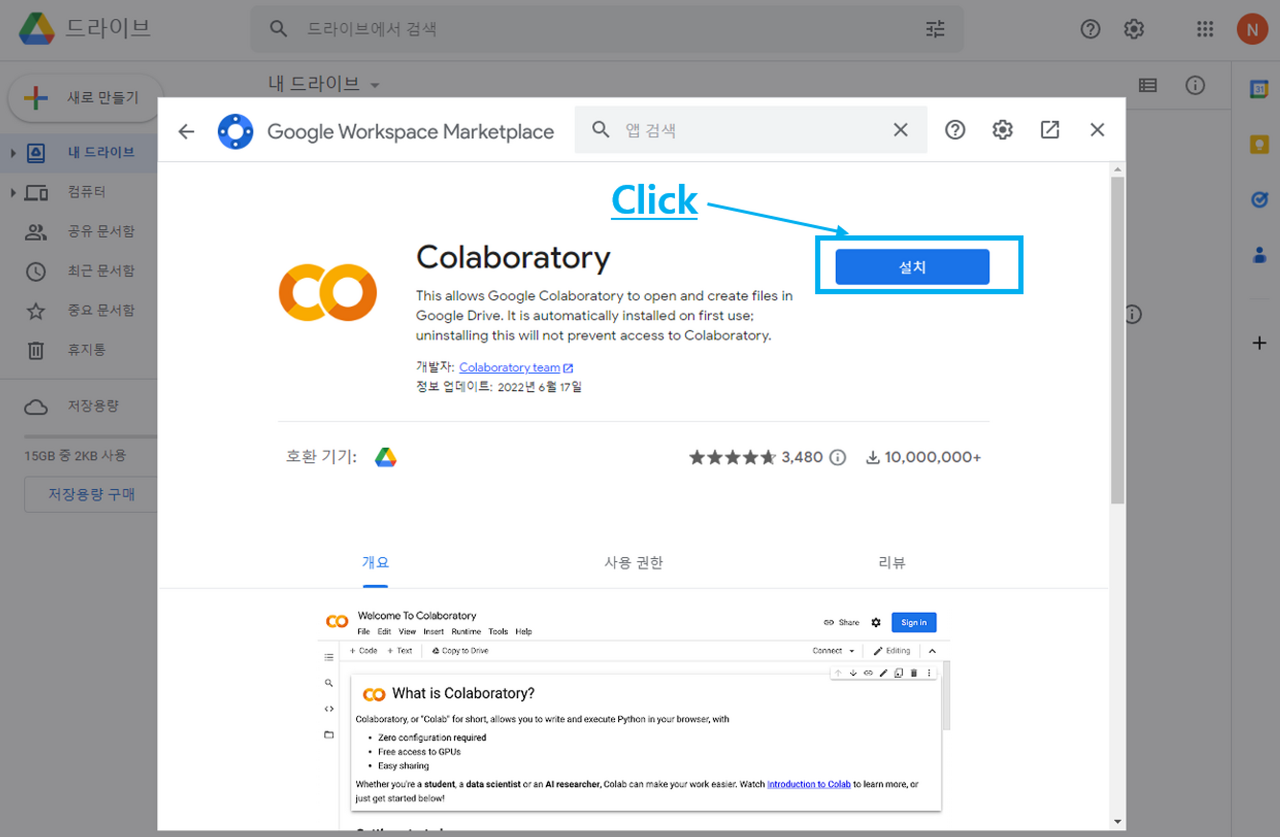
Task: Open Marketplace help question mark icon
Action: tap(955, 130)
